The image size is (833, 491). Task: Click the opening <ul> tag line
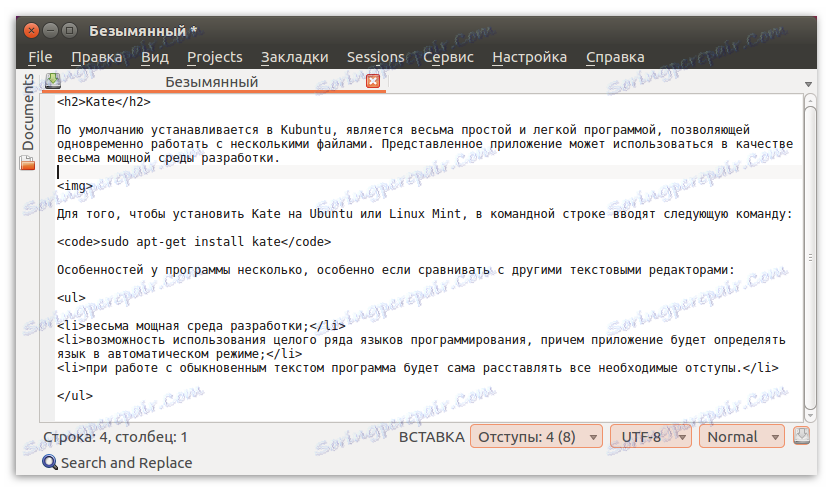pos(71,298)
